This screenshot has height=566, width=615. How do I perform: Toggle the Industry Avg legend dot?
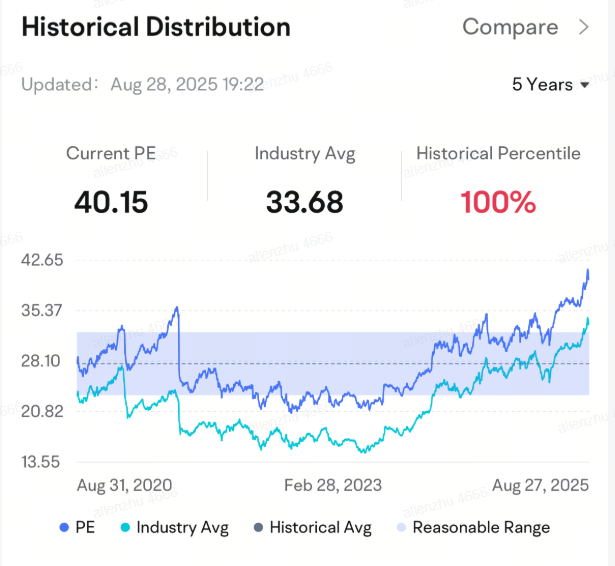125,527
